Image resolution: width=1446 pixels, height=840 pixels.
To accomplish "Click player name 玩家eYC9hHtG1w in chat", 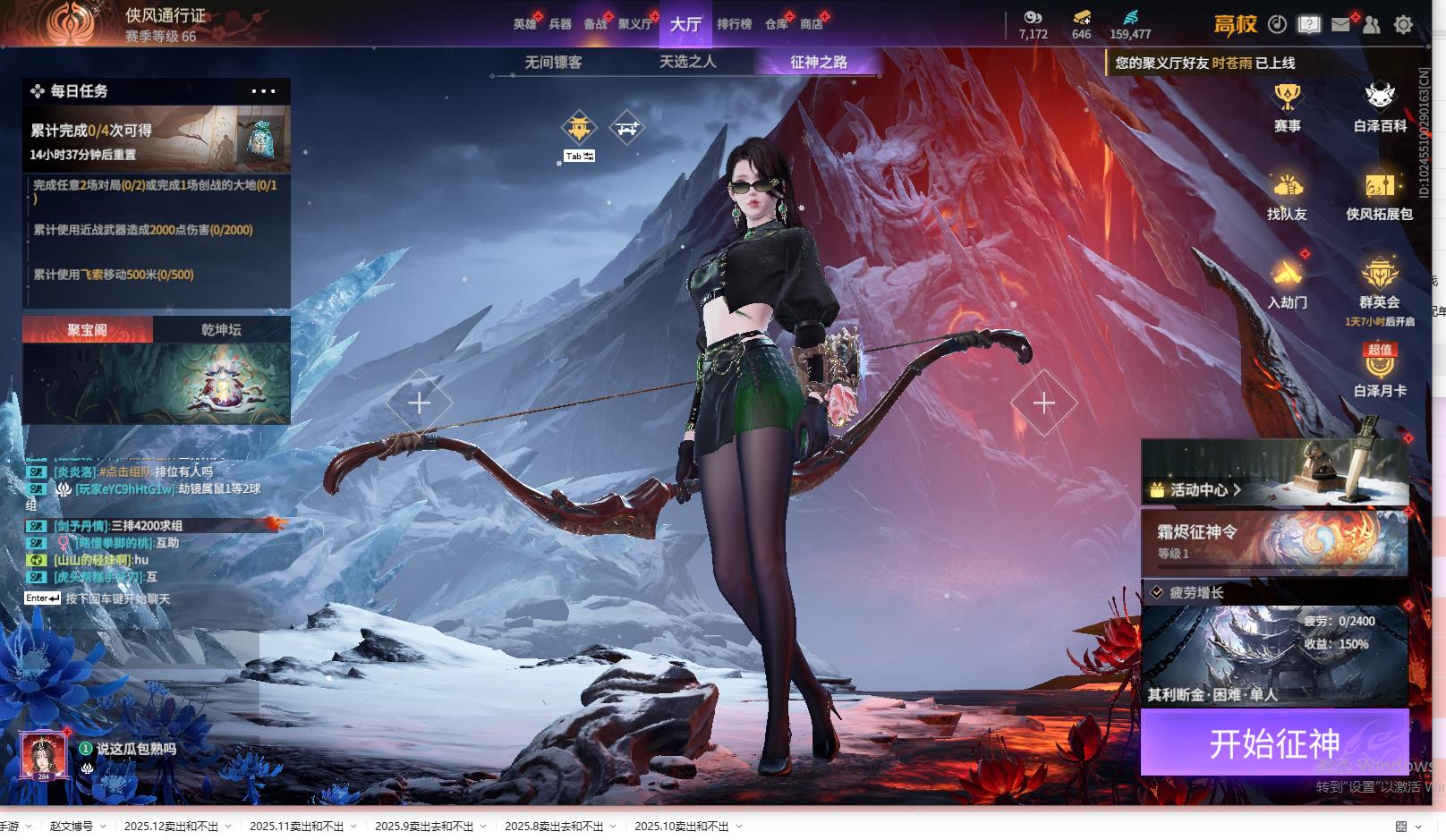I will coord(124,489).
